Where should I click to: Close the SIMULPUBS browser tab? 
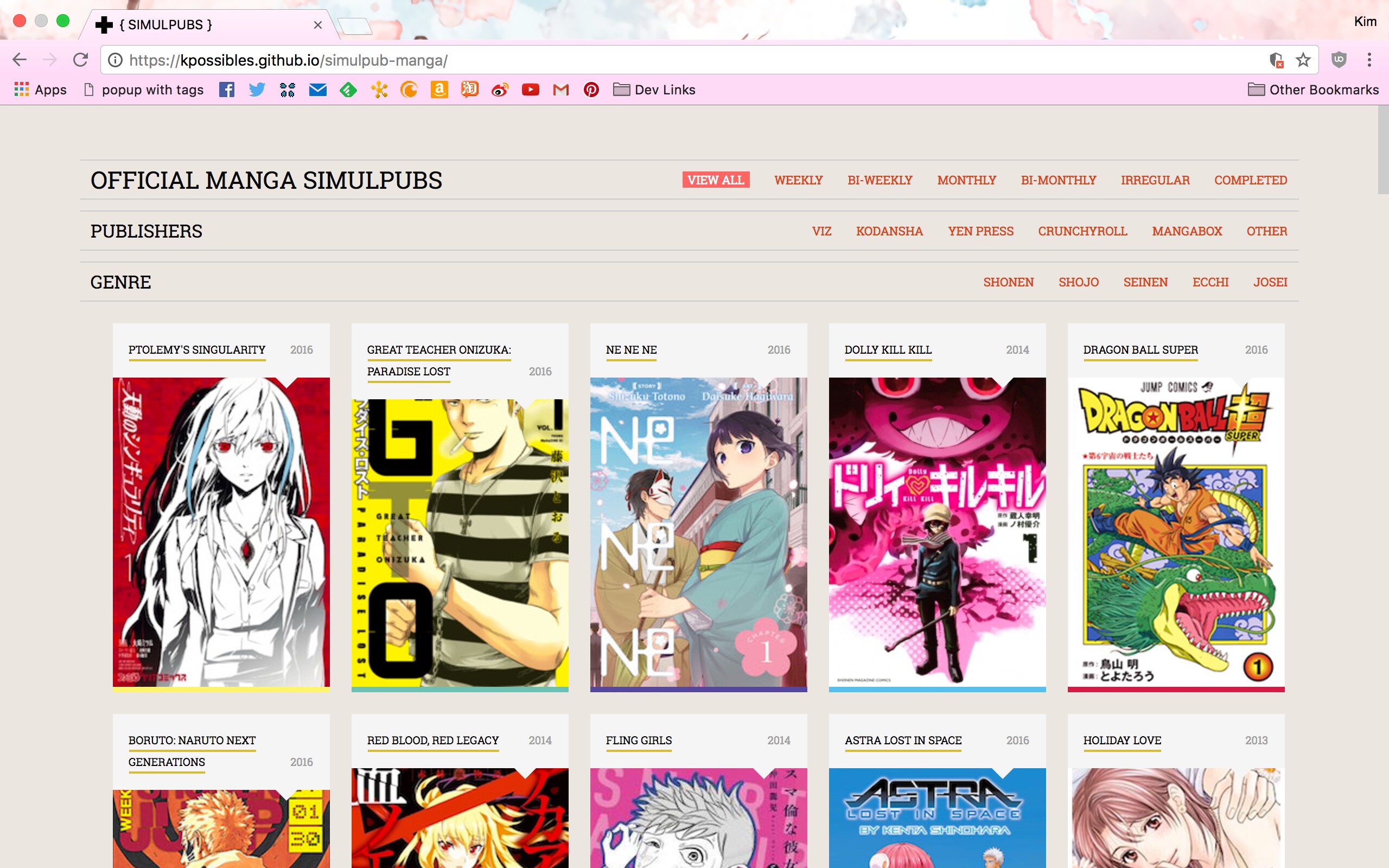[317, 25]
